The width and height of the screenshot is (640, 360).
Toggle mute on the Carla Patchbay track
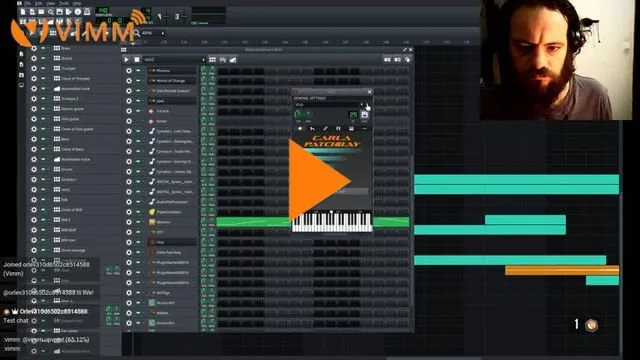(139, 252)
